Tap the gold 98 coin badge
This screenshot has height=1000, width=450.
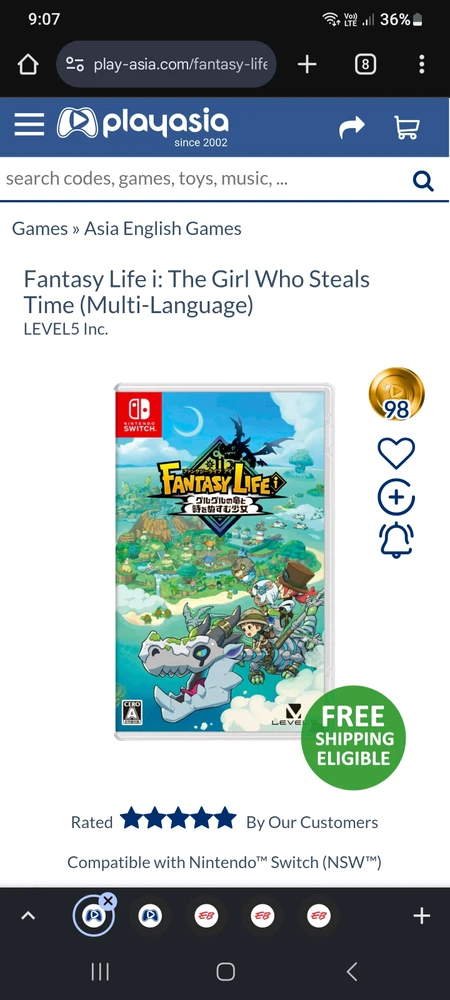click(x=396, y=394)
